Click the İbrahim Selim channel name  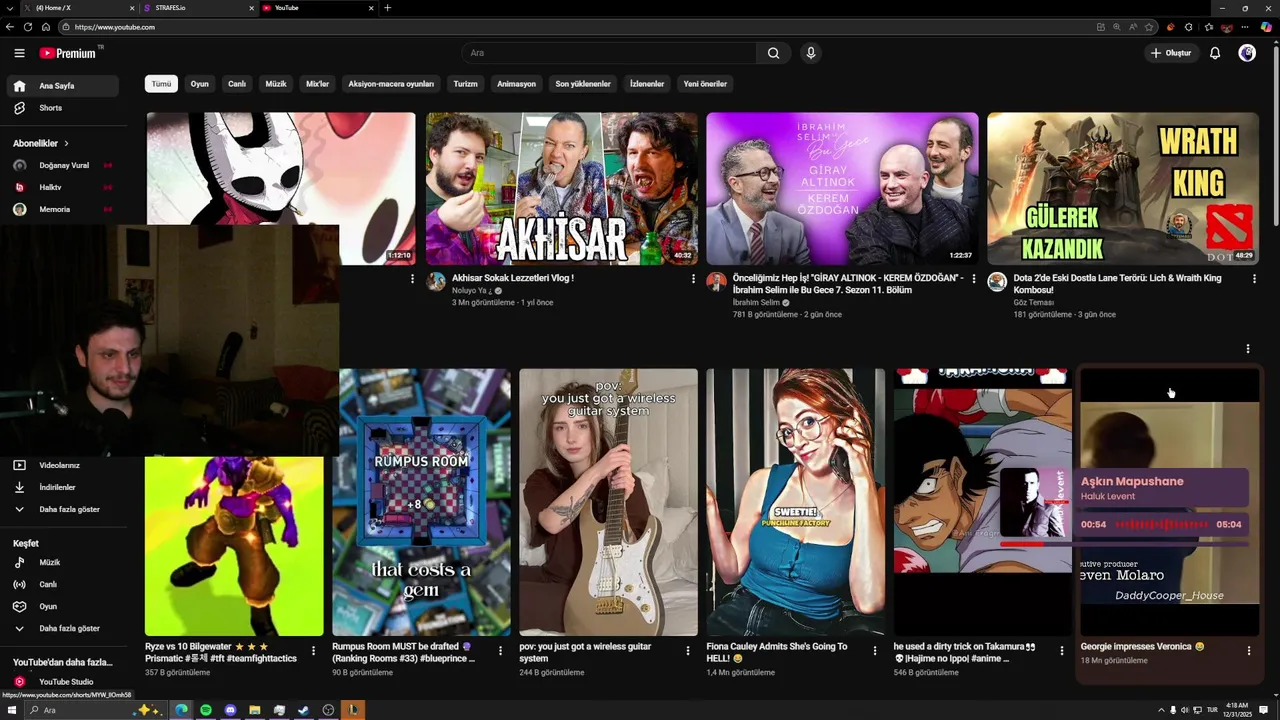[x=756, y=302]
